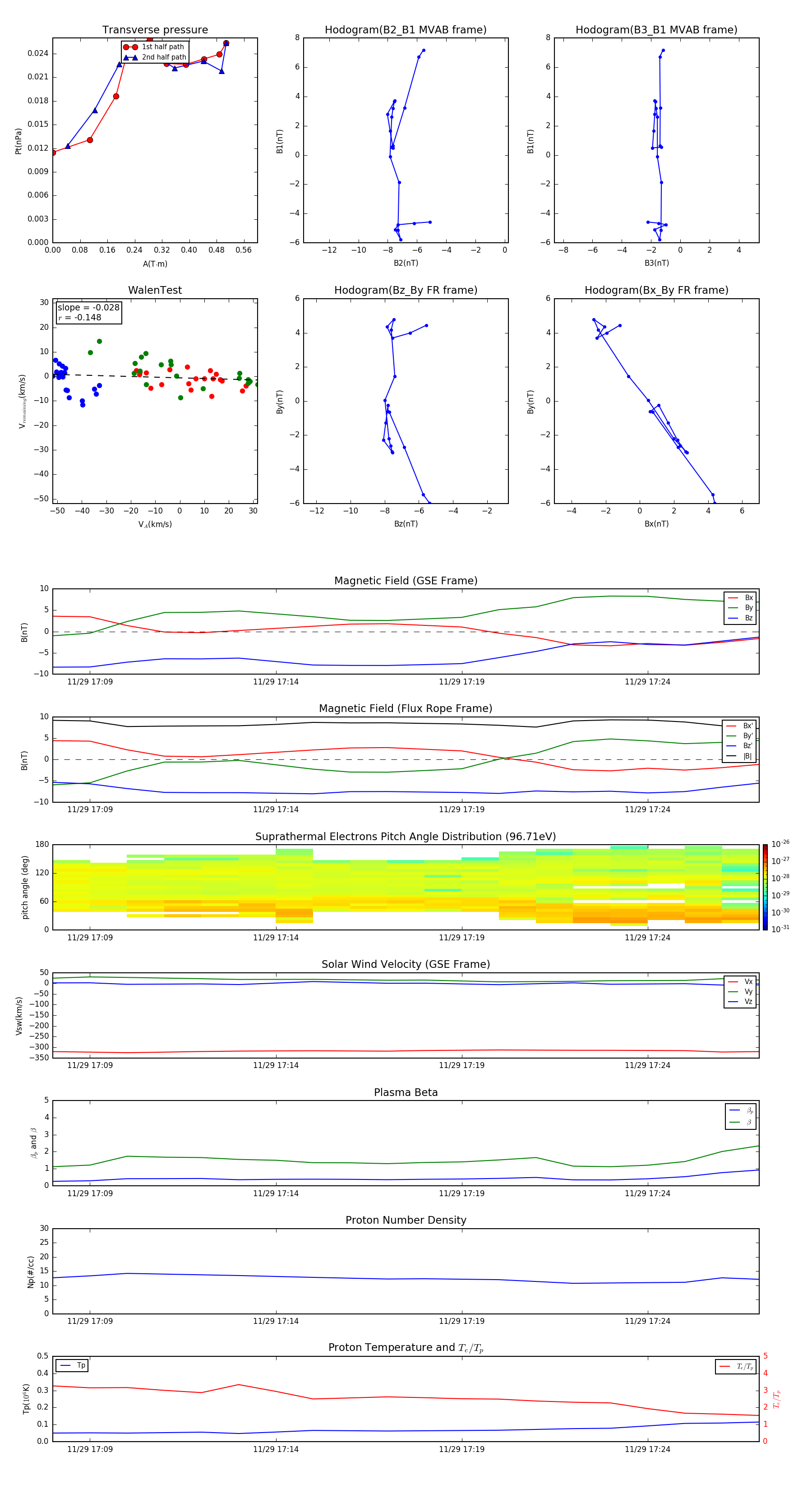Click the 'Vremaining(km/s)' y-axis label
Image resolution: width=812 pixels, height=1489 pixels.
tap(22, 401)
